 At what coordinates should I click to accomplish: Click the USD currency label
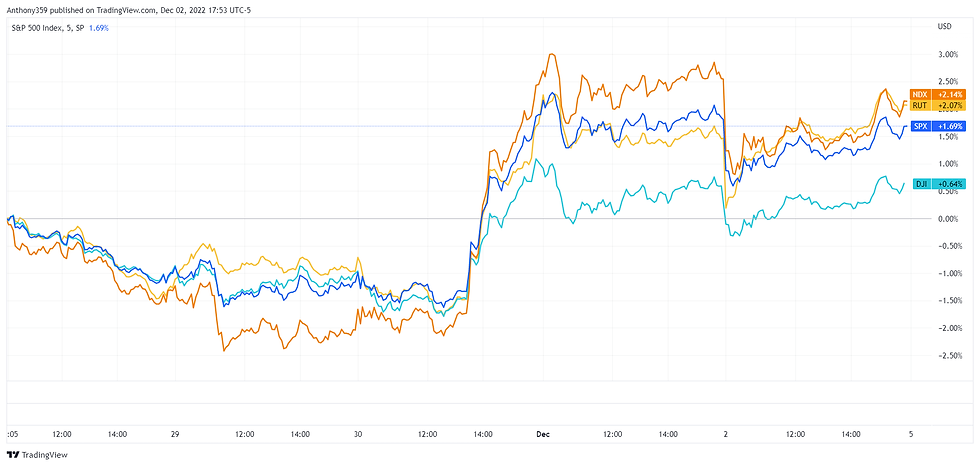point(944,25)
